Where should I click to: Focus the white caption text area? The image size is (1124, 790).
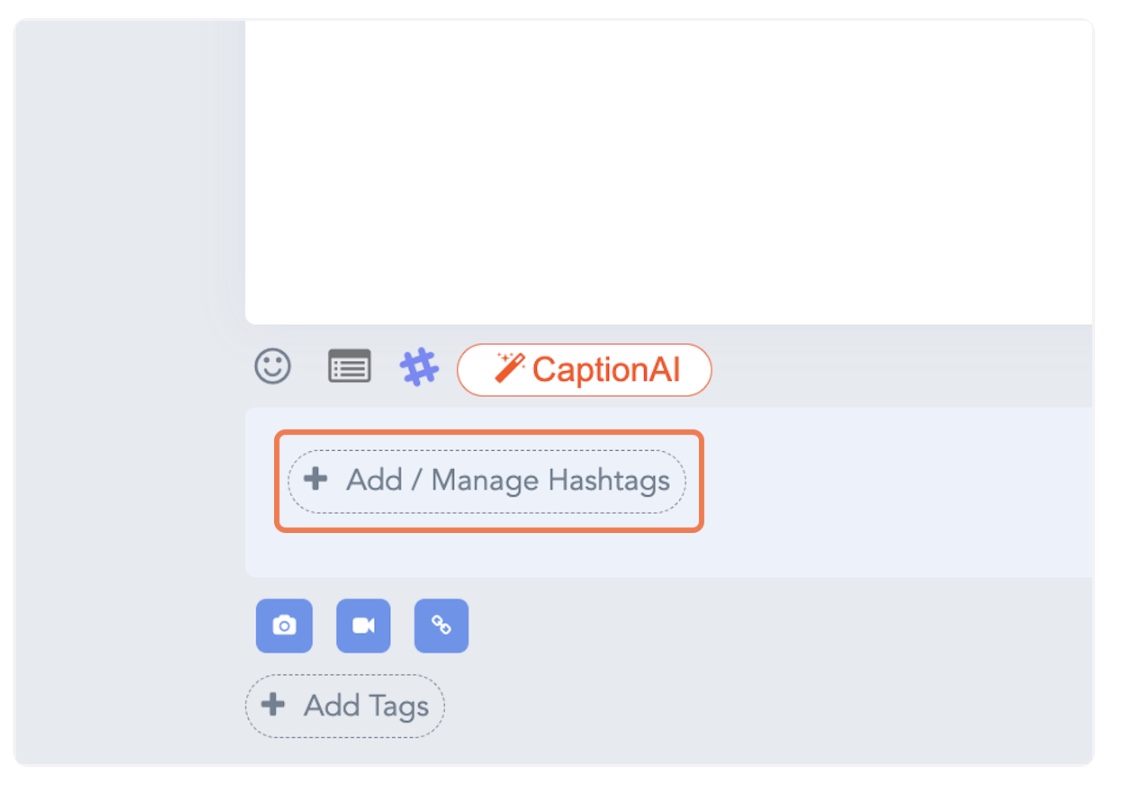coord(669,172)
